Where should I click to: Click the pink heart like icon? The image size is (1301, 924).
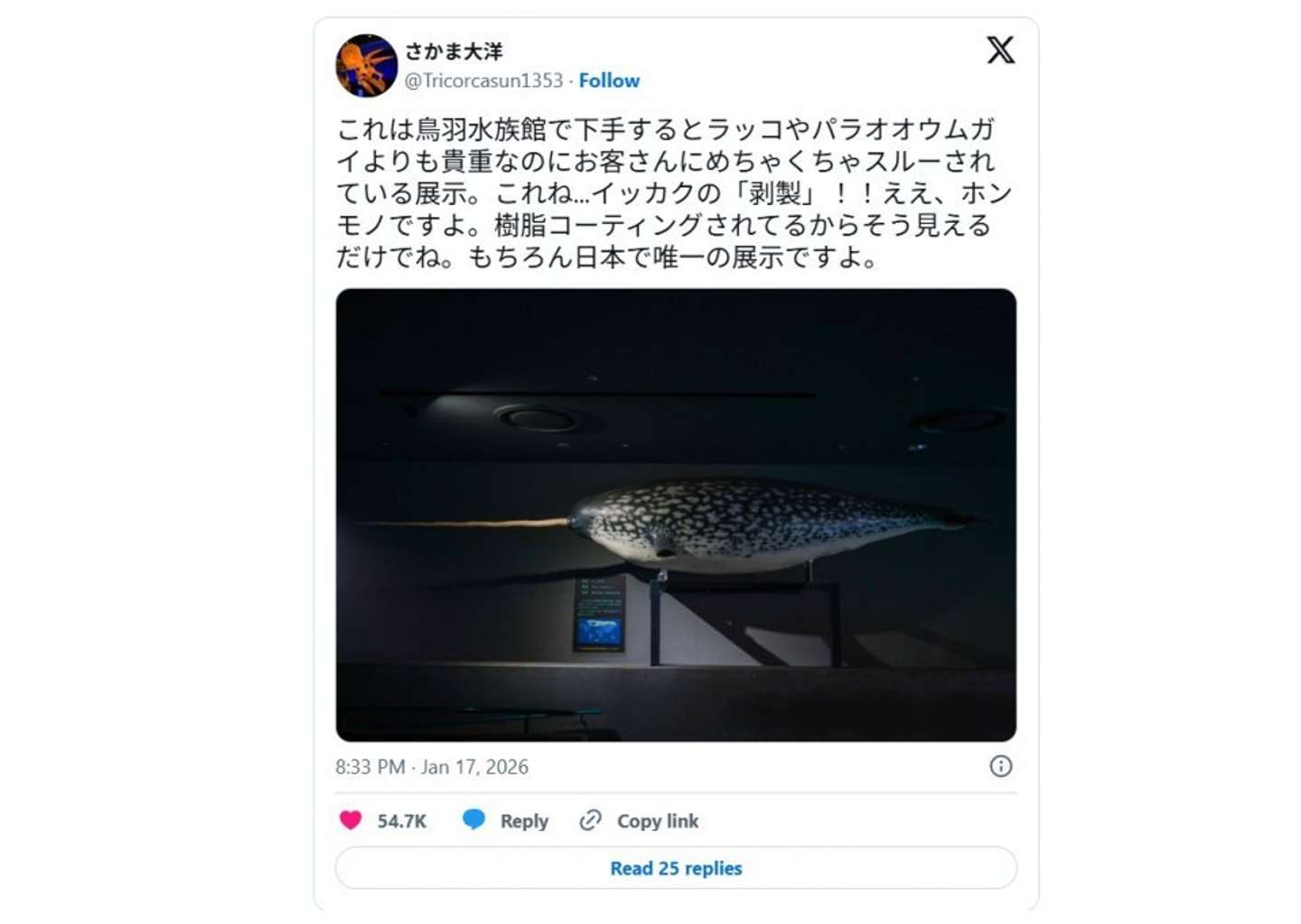pyautogui.click(x=351, y=820)
